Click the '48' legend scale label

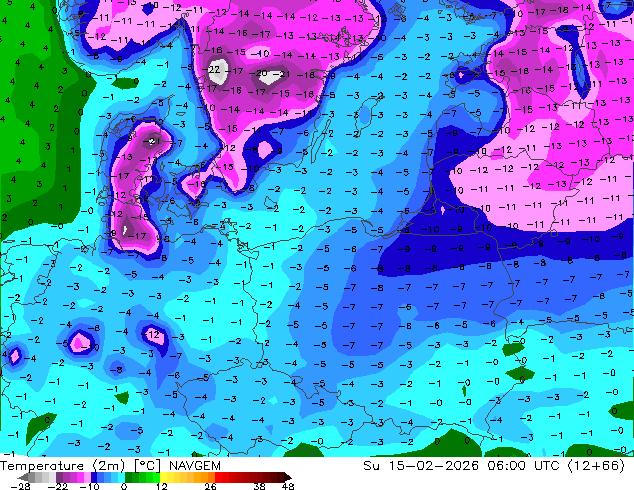(x=288, y=486)
